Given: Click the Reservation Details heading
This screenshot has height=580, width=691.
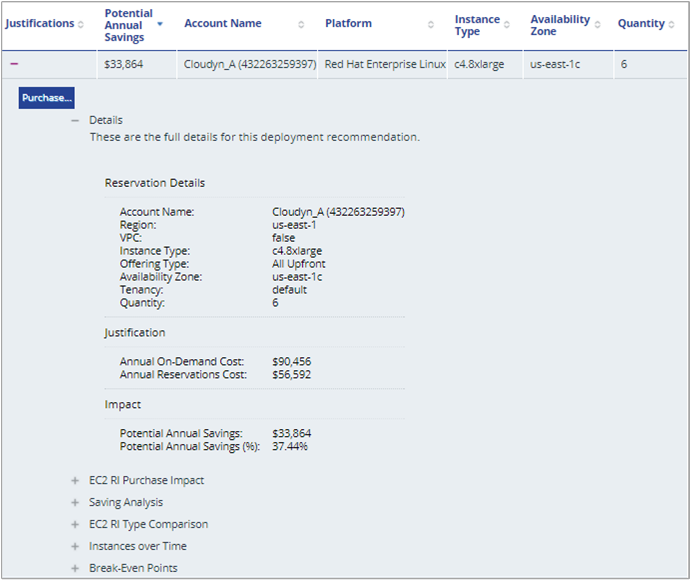Looking at the screenshot, I should (155, 183).
